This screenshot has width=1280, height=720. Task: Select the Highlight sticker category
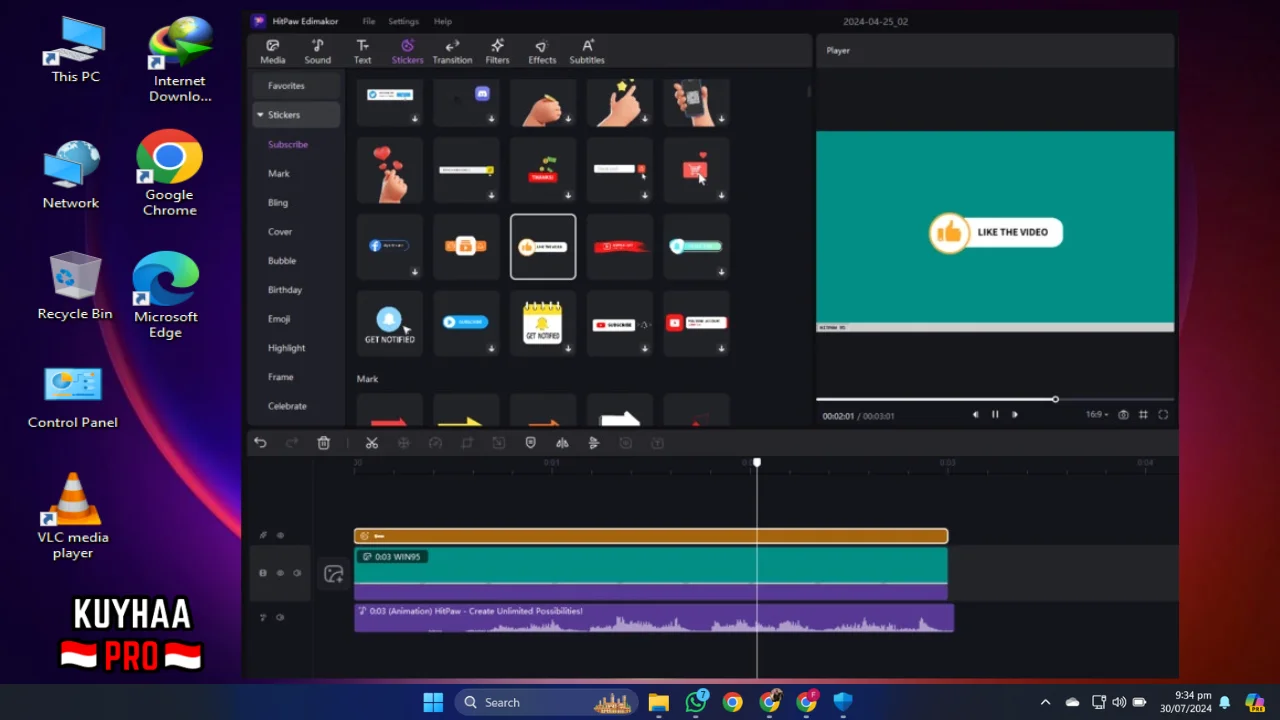pyautogui.click(x=287, y=348)
